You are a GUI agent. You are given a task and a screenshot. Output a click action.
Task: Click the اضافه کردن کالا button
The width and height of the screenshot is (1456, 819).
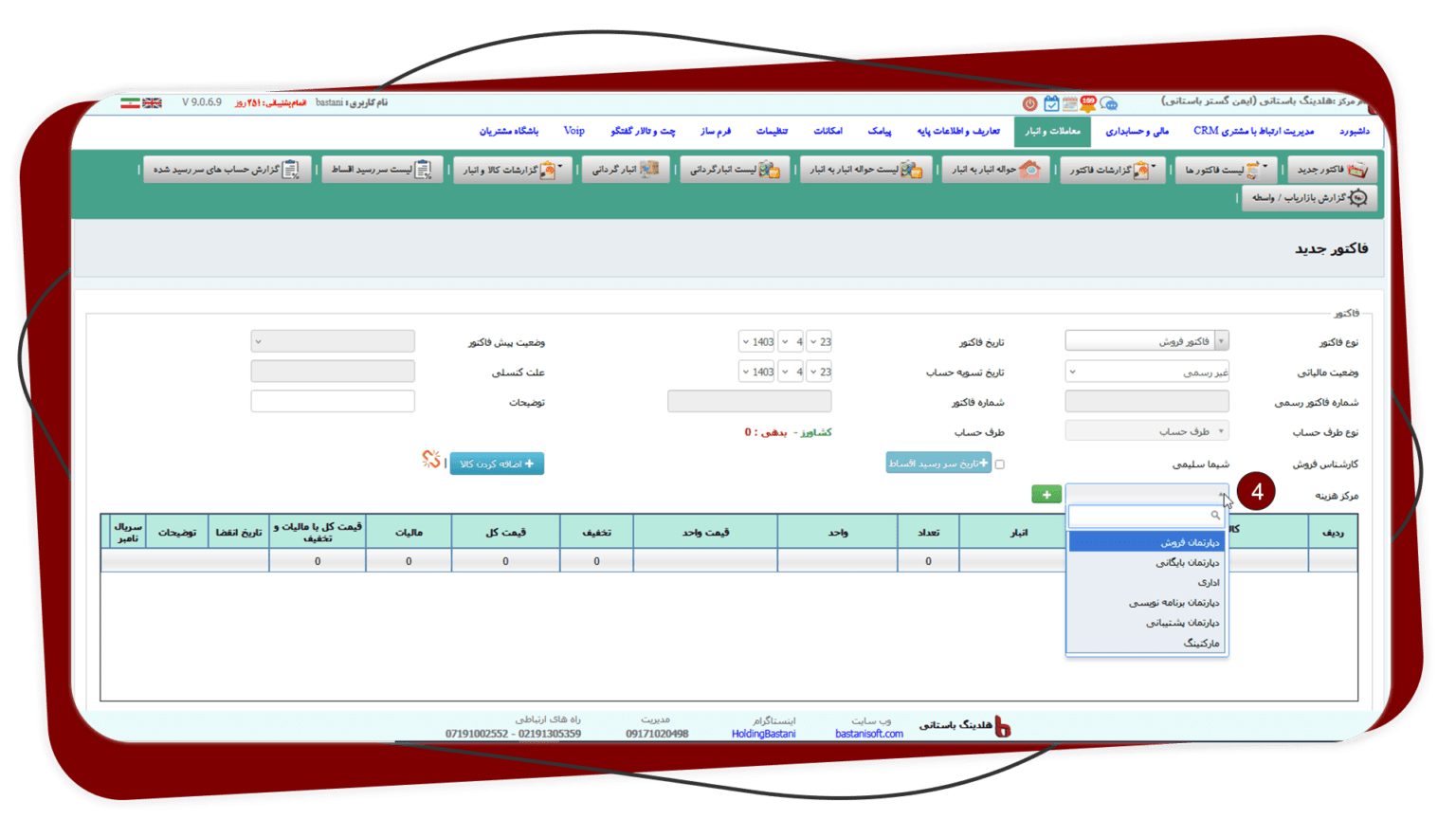pyautogui.click(x=497, y=464)
